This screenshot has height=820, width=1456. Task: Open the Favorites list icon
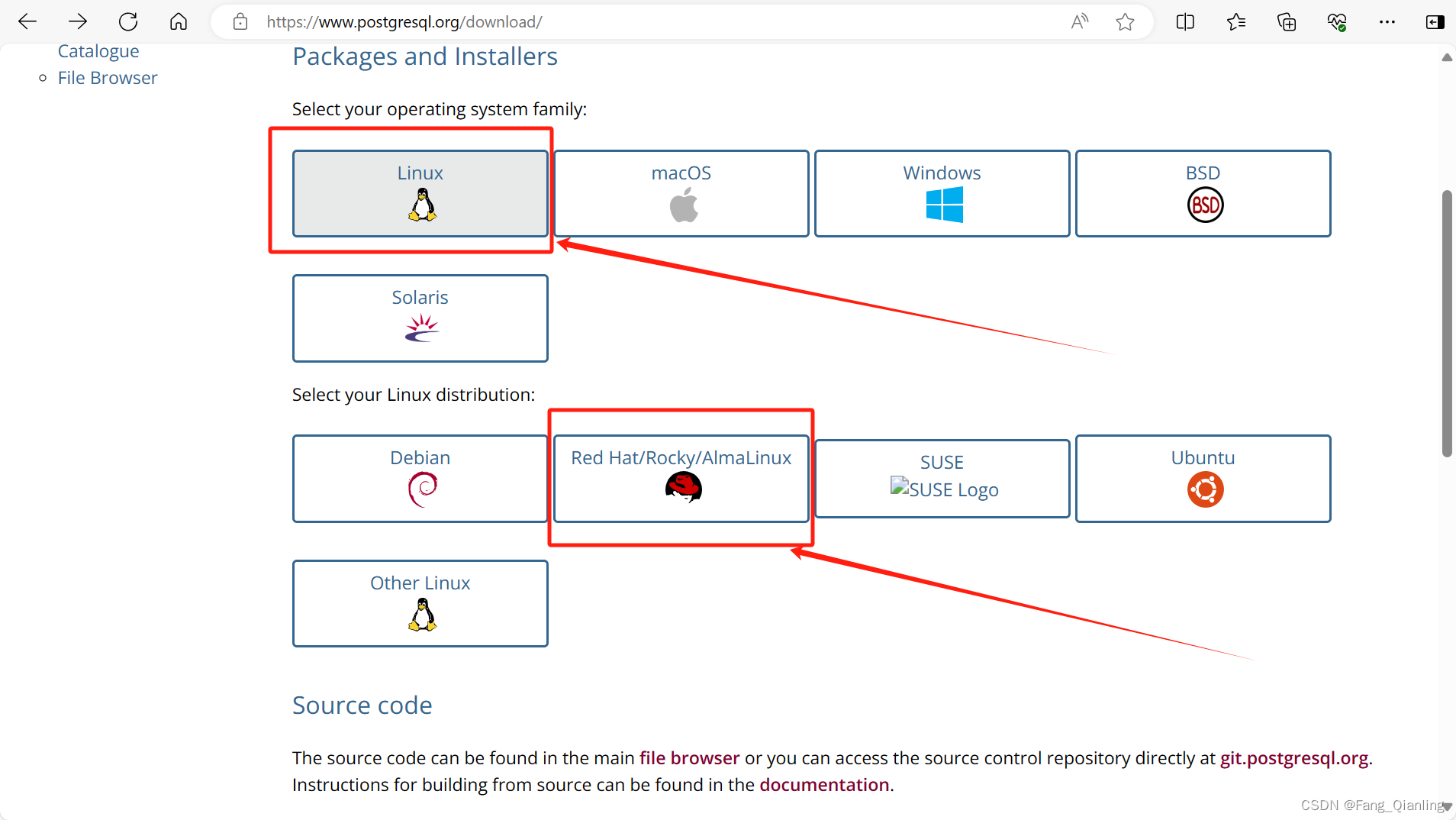(x=1236, y=21)
